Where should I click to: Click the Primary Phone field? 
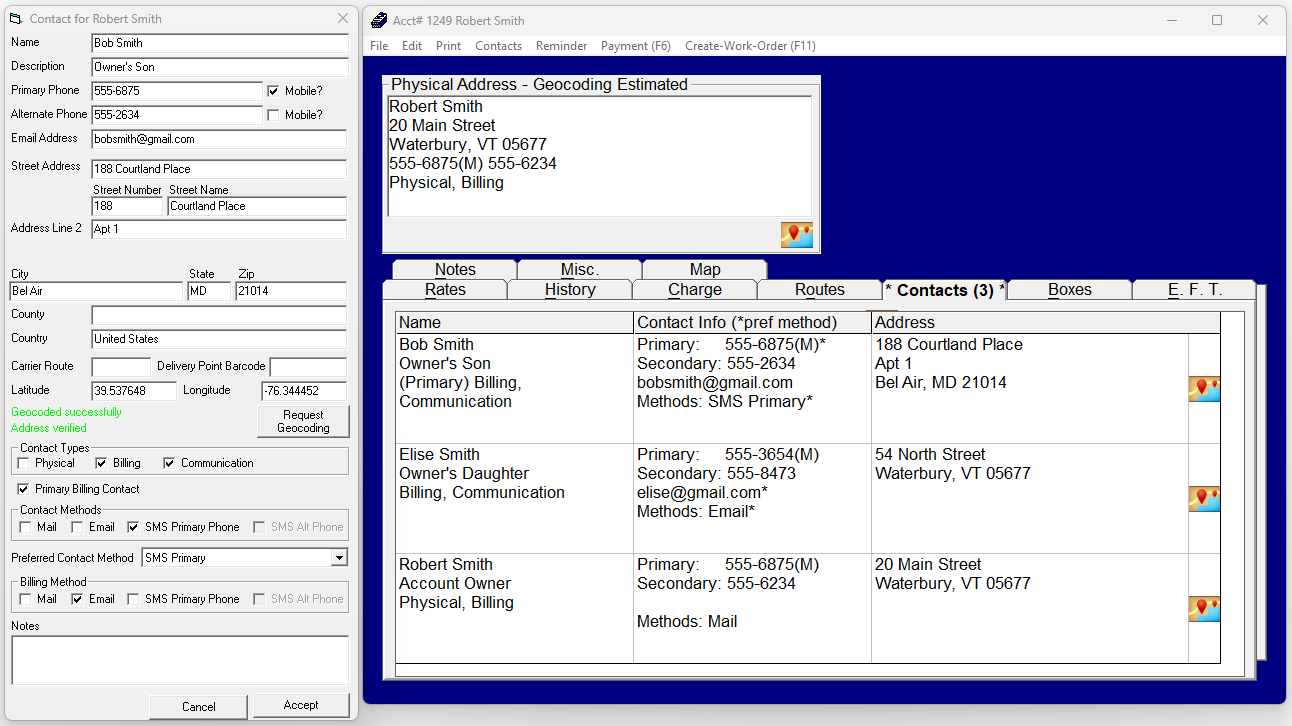[x=176, y=91]
